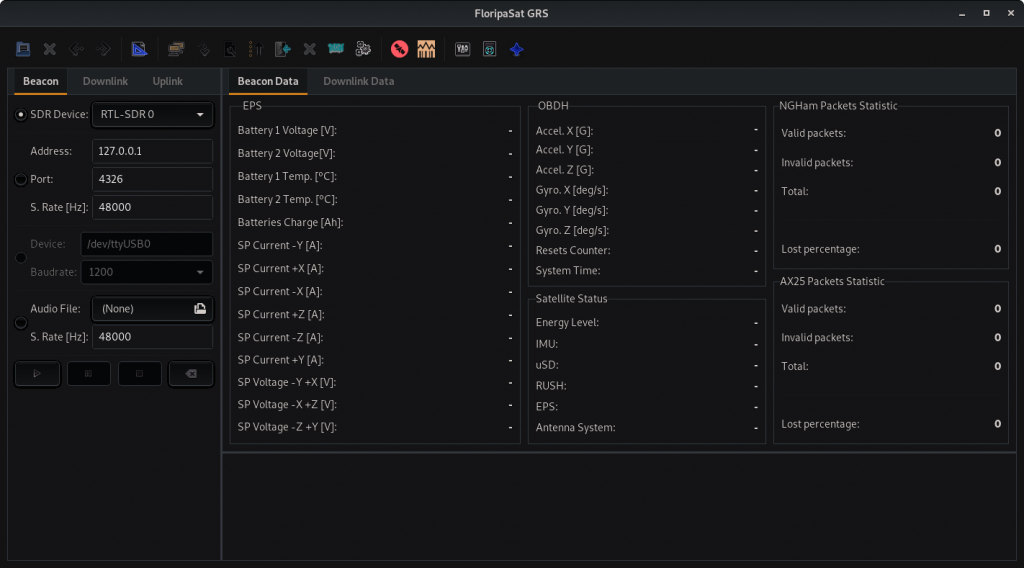This screenshot has height=568, width=1024.
Task: Click the Address field showing 127.0.0.1
Action: [x=152, y=151]
